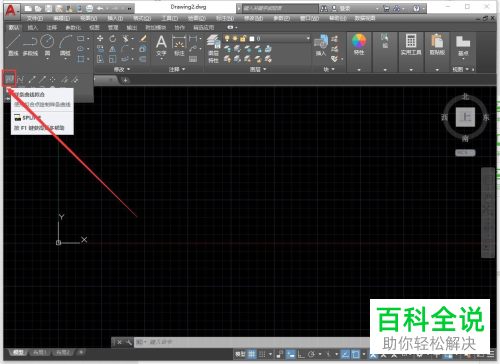Image resolution: width=500 pixels, height=364 pixels.
Task: Select the Rotate tool in modify panel
Action: (113, 39)
